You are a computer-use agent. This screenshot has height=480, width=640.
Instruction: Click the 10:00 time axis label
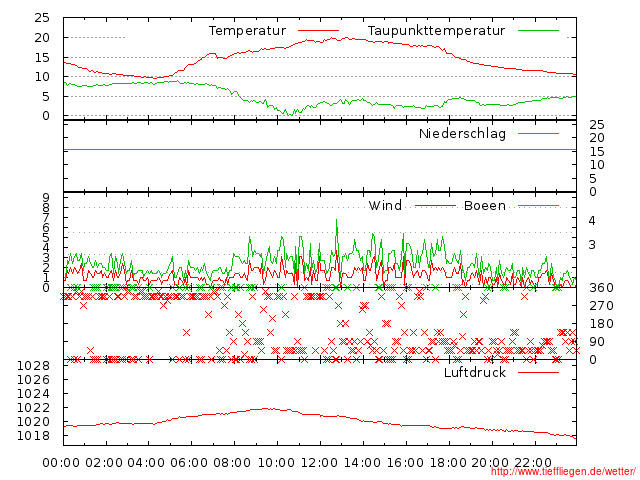click(x=276, y=463)
